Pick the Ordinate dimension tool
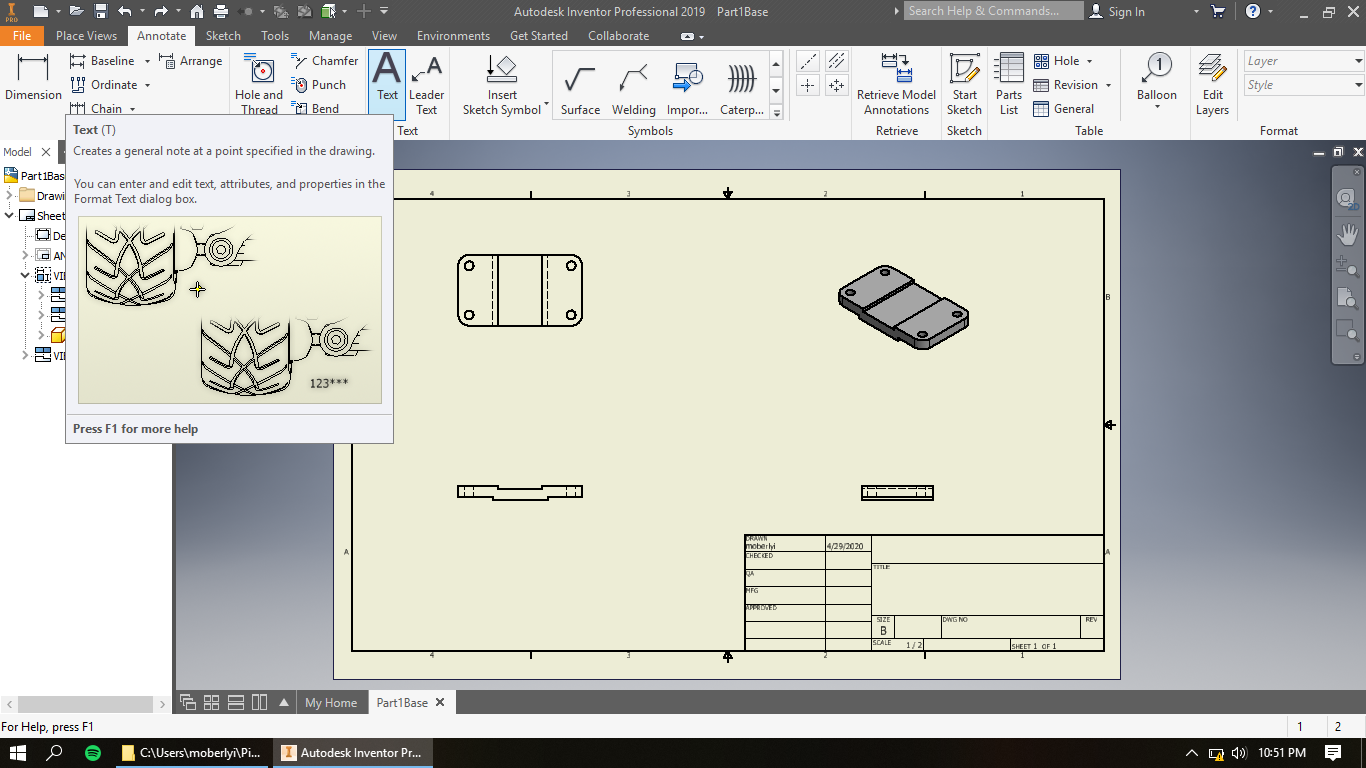Screen dimensions: 1366x768 click(x=103, y=85)
